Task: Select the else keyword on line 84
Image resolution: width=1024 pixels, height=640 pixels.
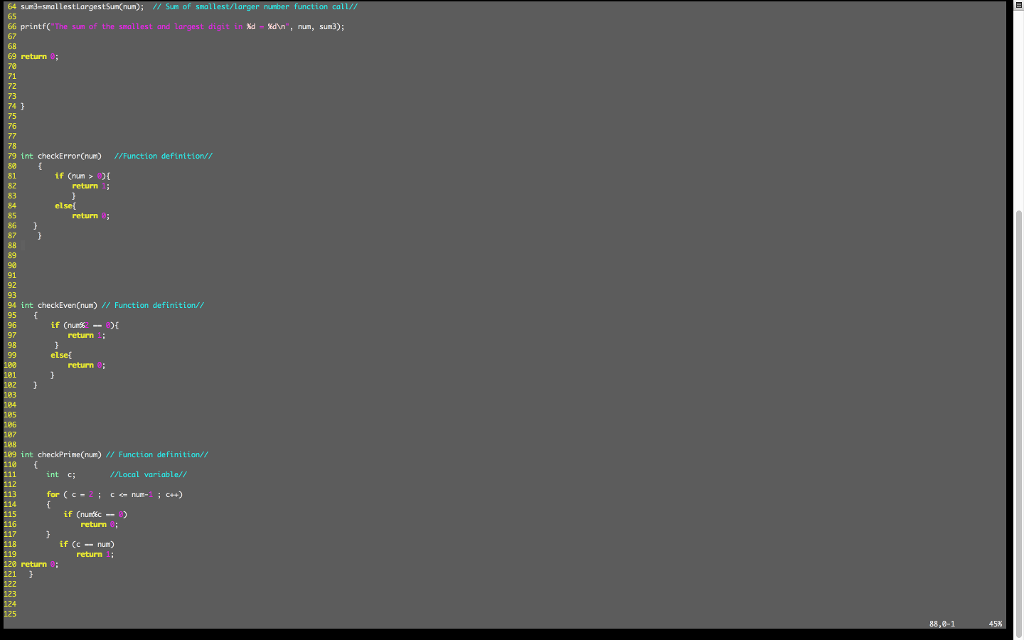Action: (x=62, y=205)
